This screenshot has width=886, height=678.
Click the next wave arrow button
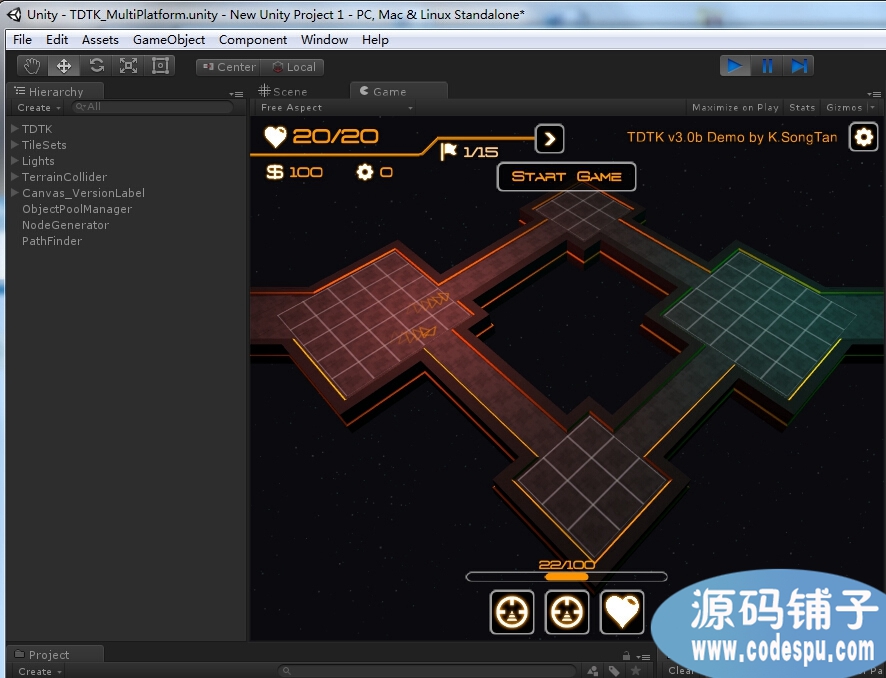pyautogui.click(x=549, y=138)
